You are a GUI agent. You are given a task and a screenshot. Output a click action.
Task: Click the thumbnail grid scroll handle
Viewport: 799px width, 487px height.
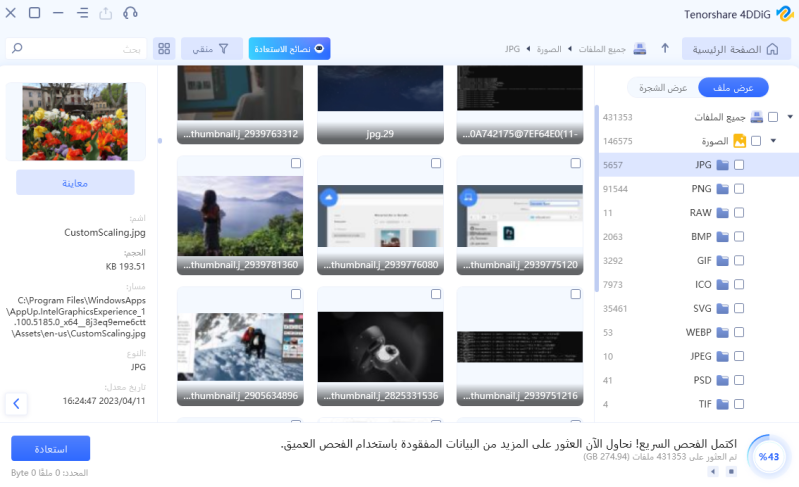[160, 141]
